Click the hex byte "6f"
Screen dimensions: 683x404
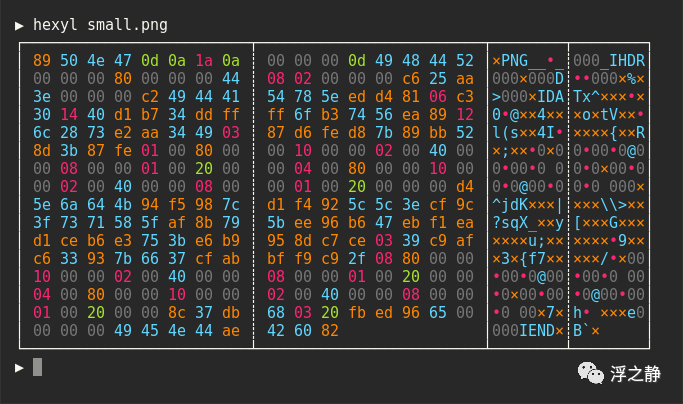pos(303,115)
